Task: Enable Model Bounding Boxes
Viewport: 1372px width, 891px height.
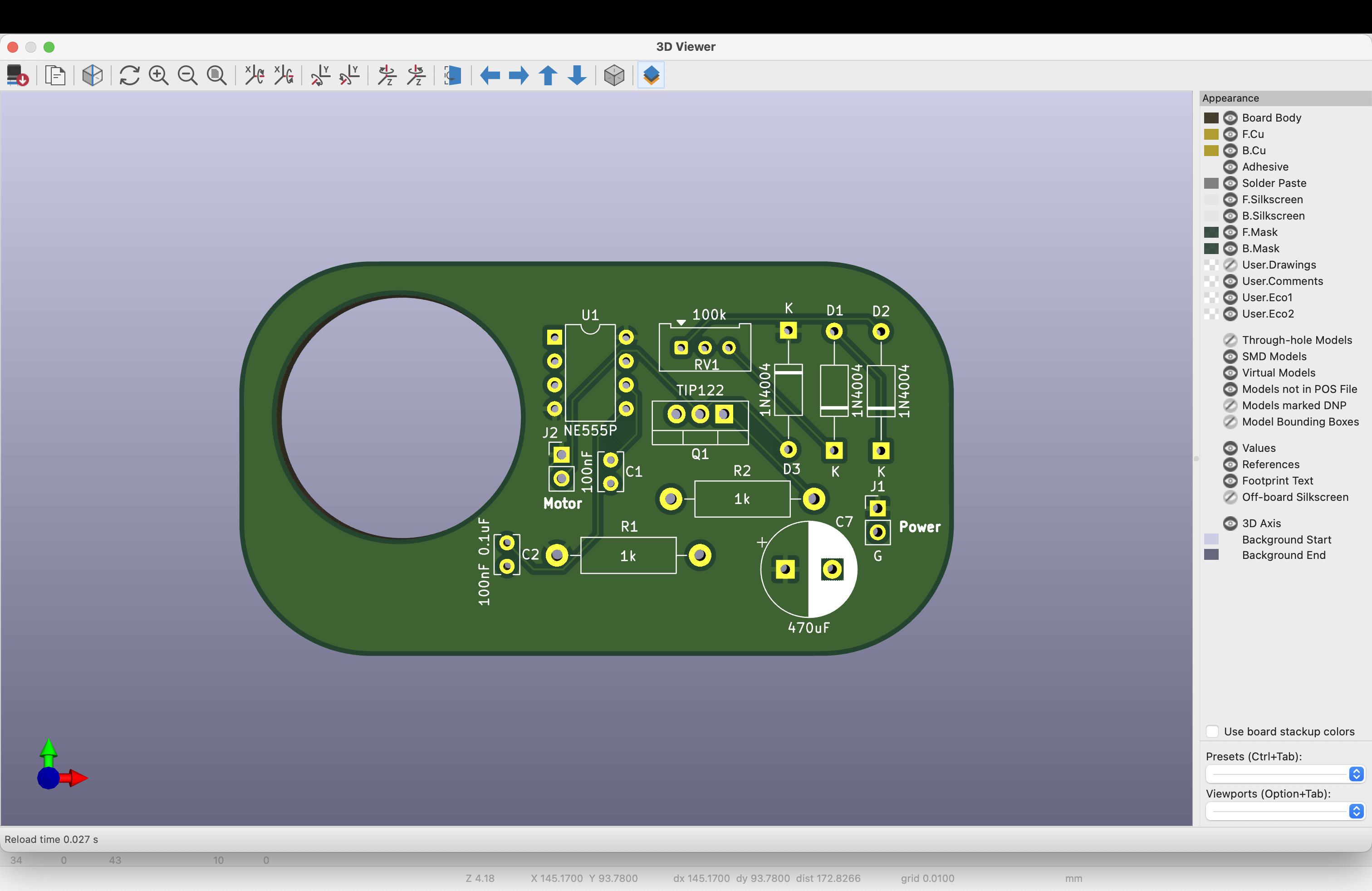Action: point(1230,422)
